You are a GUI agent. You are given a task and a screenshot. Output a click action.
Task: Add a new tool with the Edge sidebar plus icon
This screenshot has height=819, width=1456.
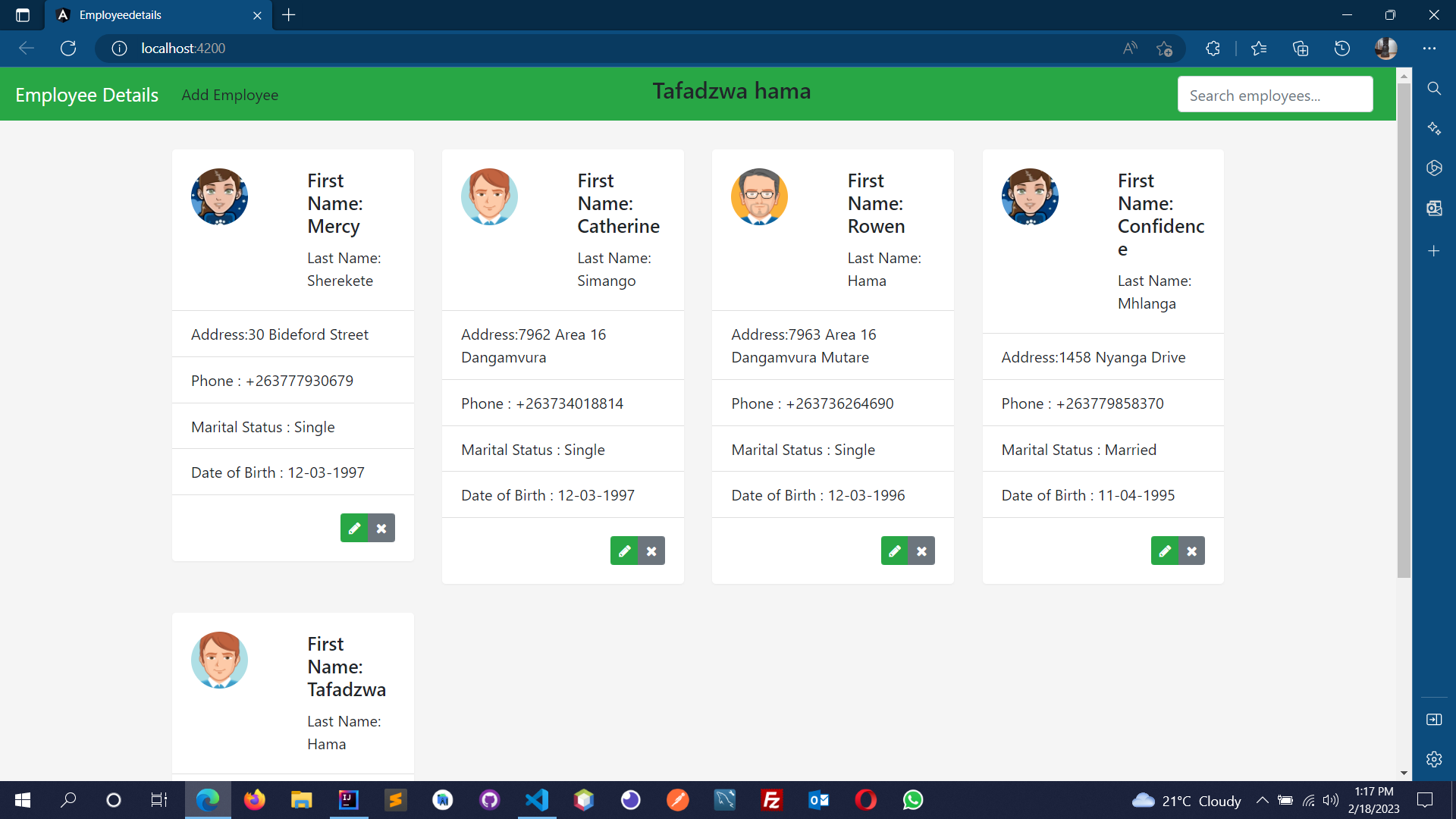pos(1434,251)
